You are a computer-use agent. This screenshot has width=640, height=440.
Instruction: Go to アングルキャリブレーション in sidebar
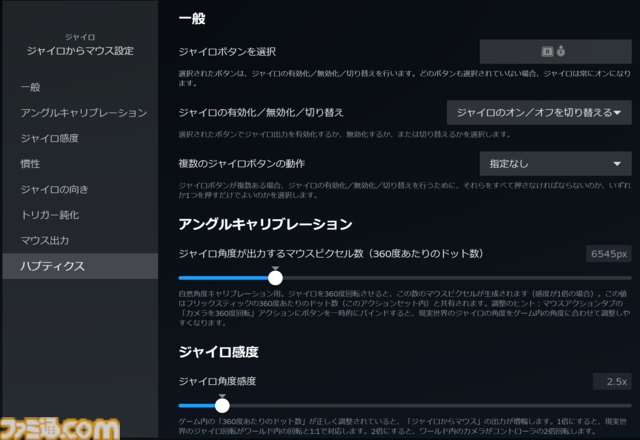pos(80,113)
